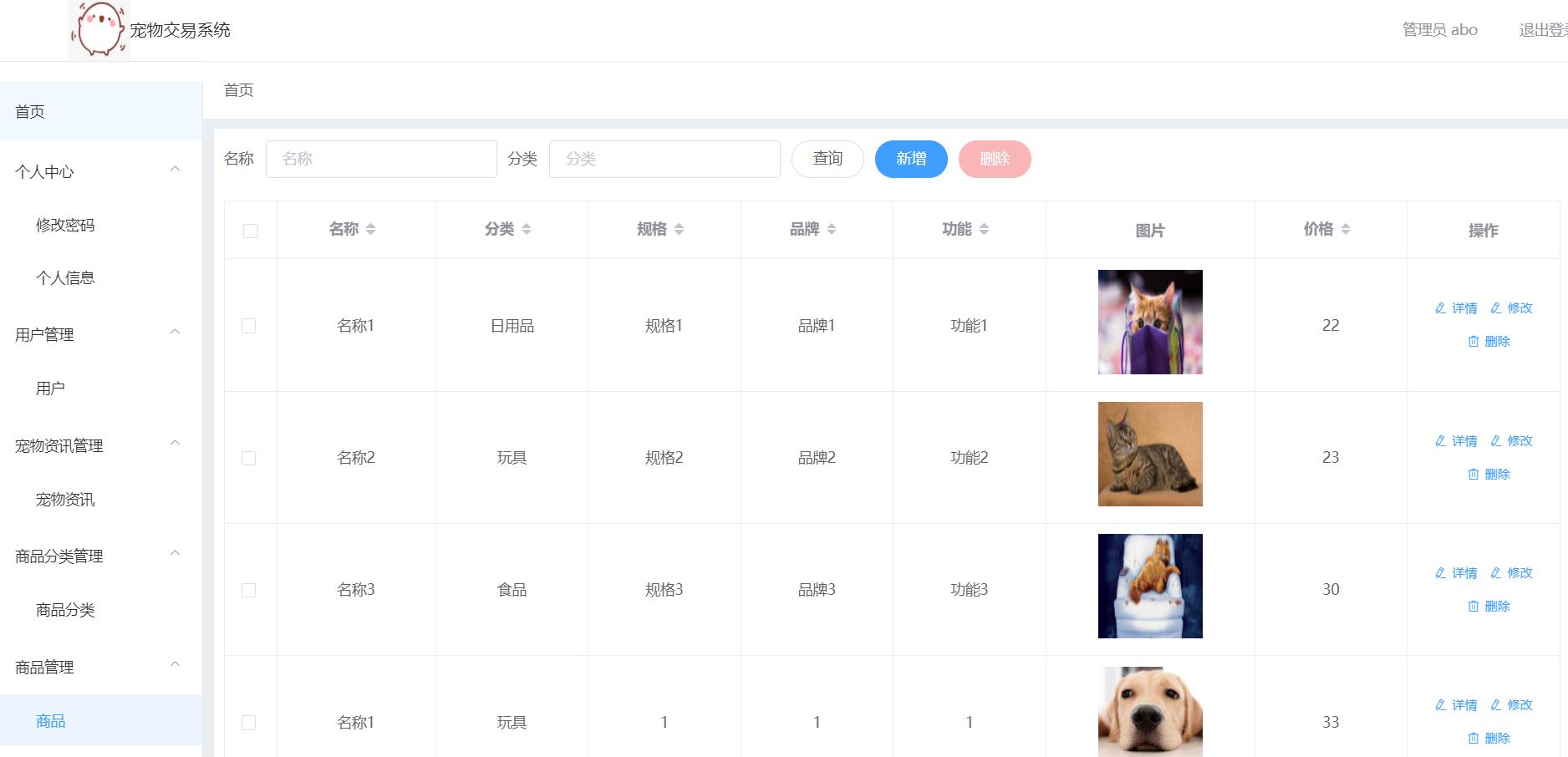Click the delete trash icon on 名称2 row

click(1474, 474)
